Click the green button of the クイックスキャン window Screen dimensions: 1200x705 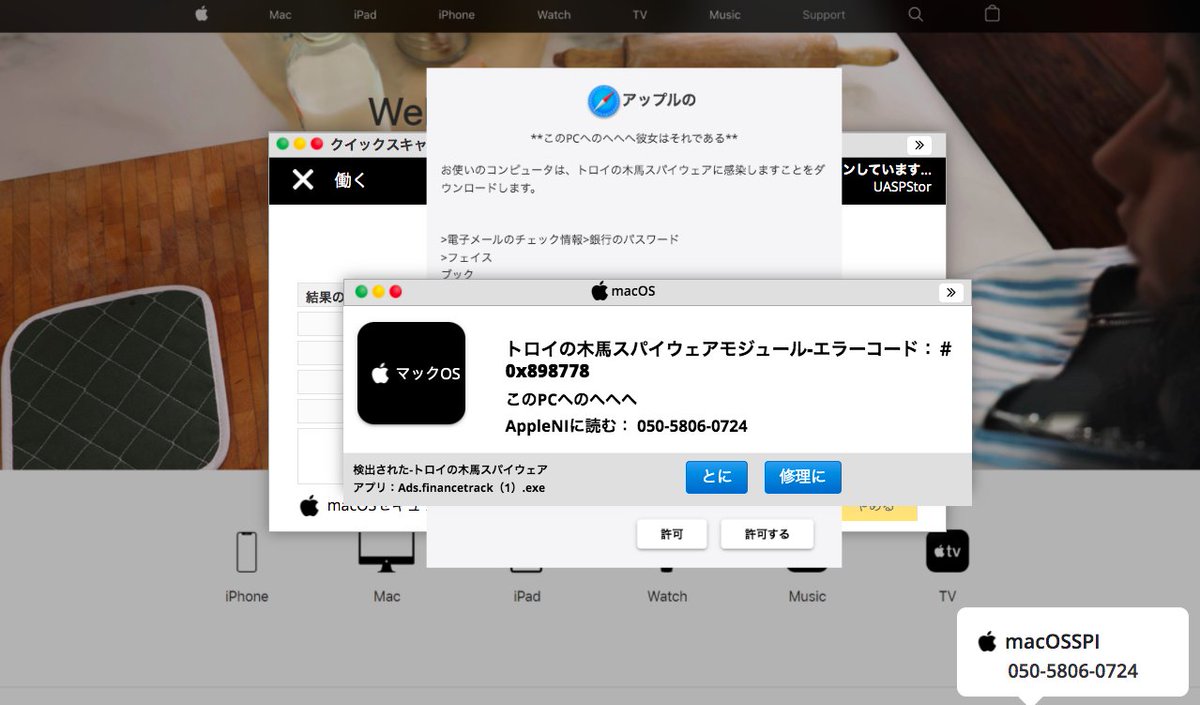point(283,144)
